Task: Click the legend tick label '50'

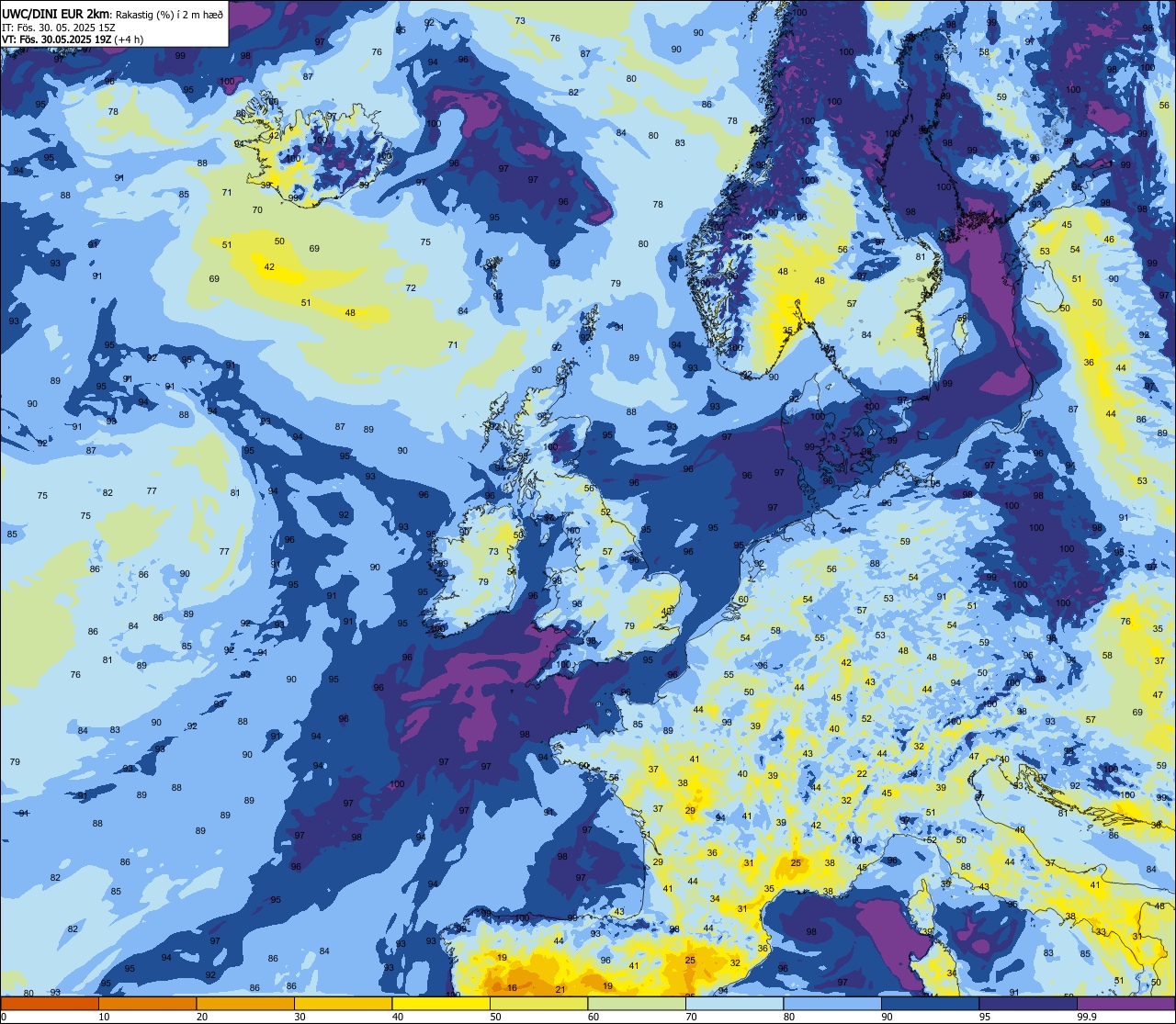Action: coord(495,1017)
